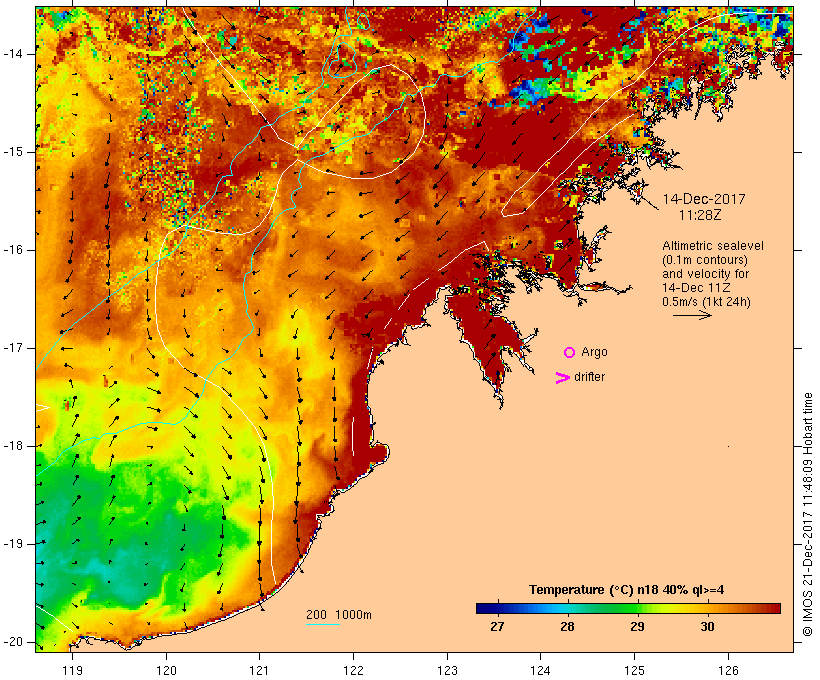Click the cyan 200m isobath legend line

323,625
